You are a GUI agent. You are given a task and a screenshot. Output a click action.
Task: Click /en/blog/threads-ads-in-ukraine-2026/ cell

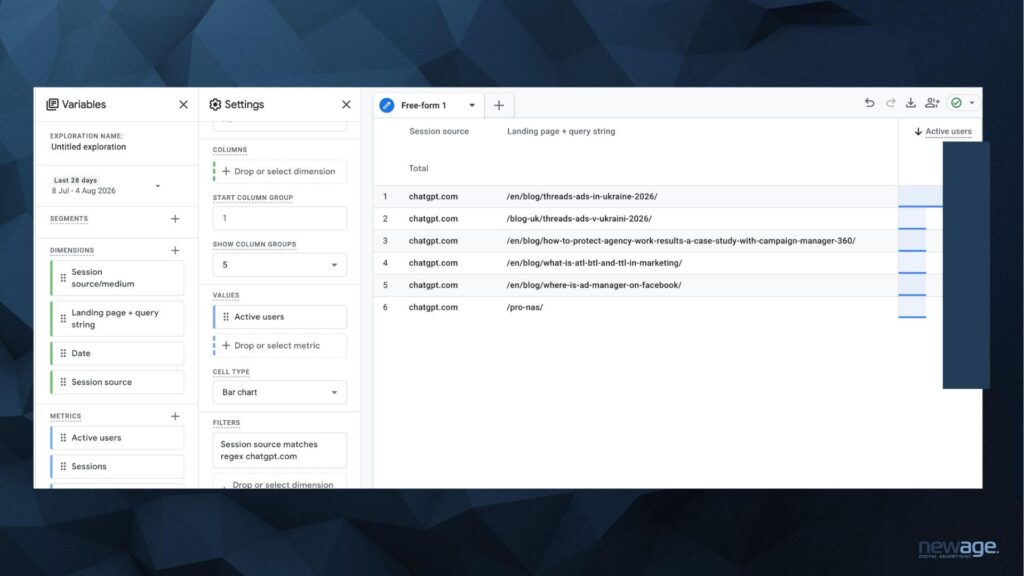582,197
